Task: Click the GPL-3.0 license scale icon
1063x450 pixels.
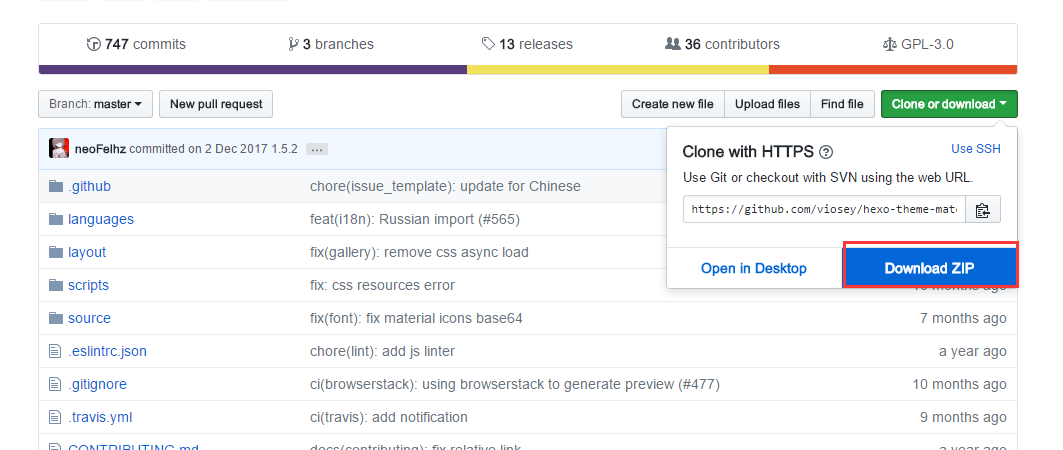Action: (x=890, y=44)
